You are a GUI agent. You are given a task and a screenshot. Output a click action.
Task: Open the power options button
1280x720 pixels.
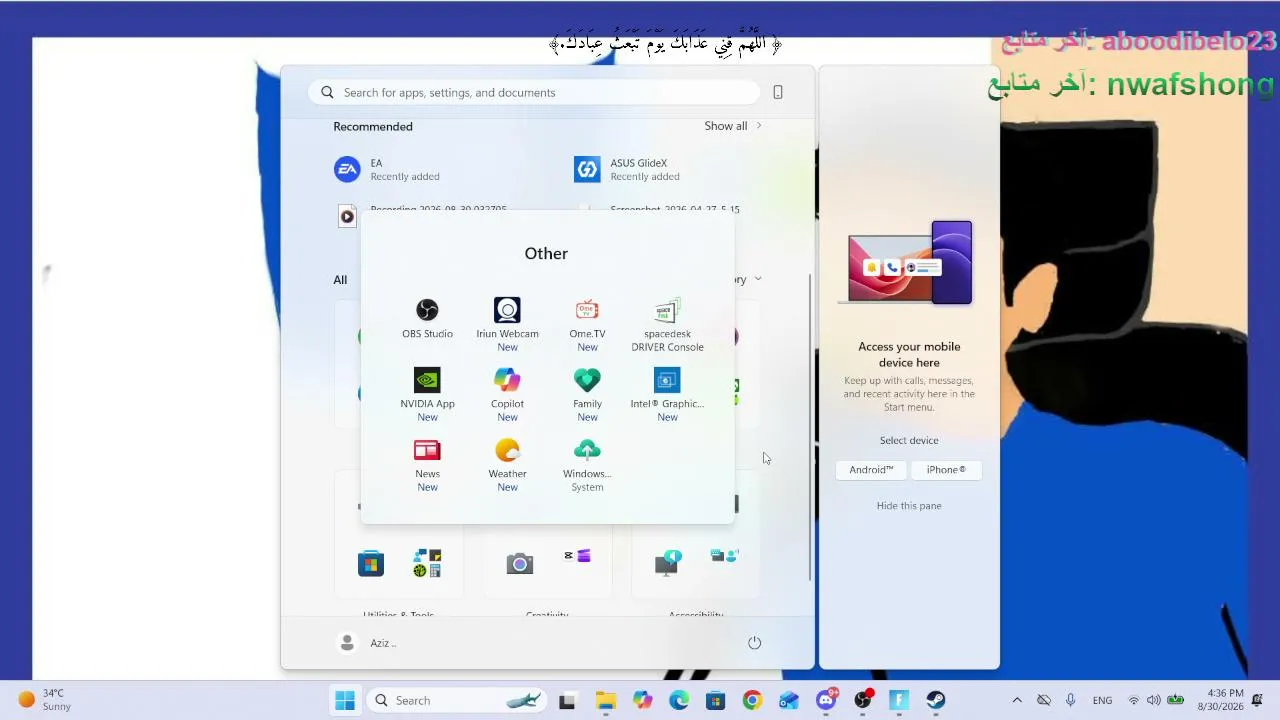coord(755,643)
